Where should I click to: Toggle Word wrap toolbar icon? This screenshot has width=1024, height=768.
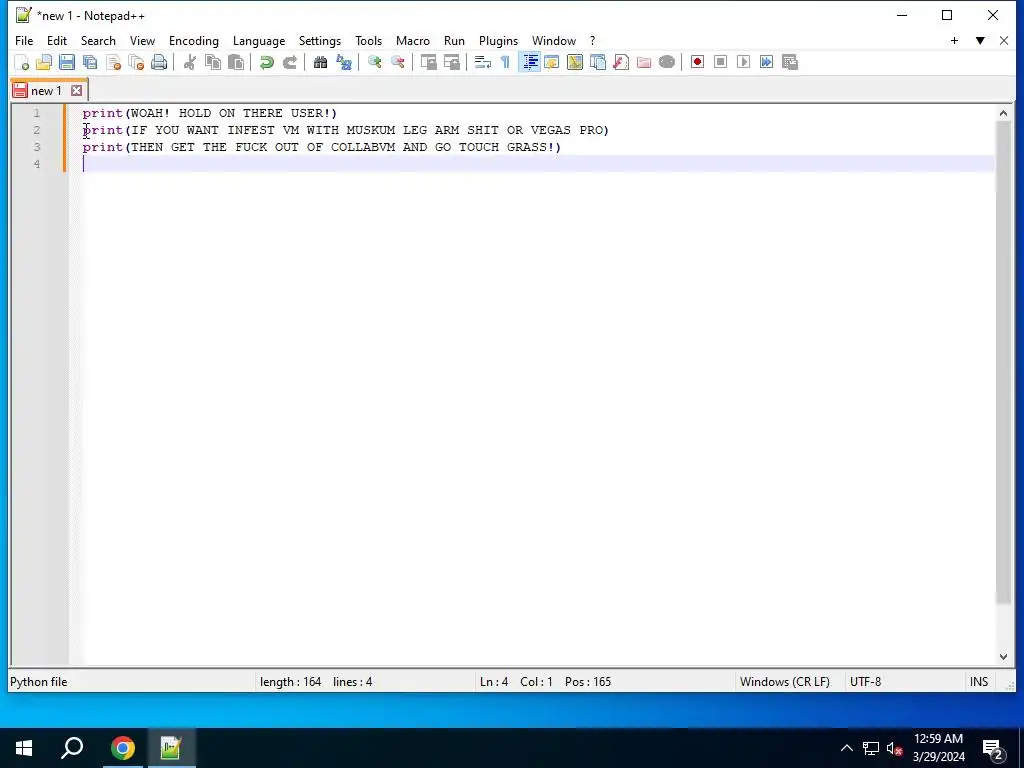483,62
